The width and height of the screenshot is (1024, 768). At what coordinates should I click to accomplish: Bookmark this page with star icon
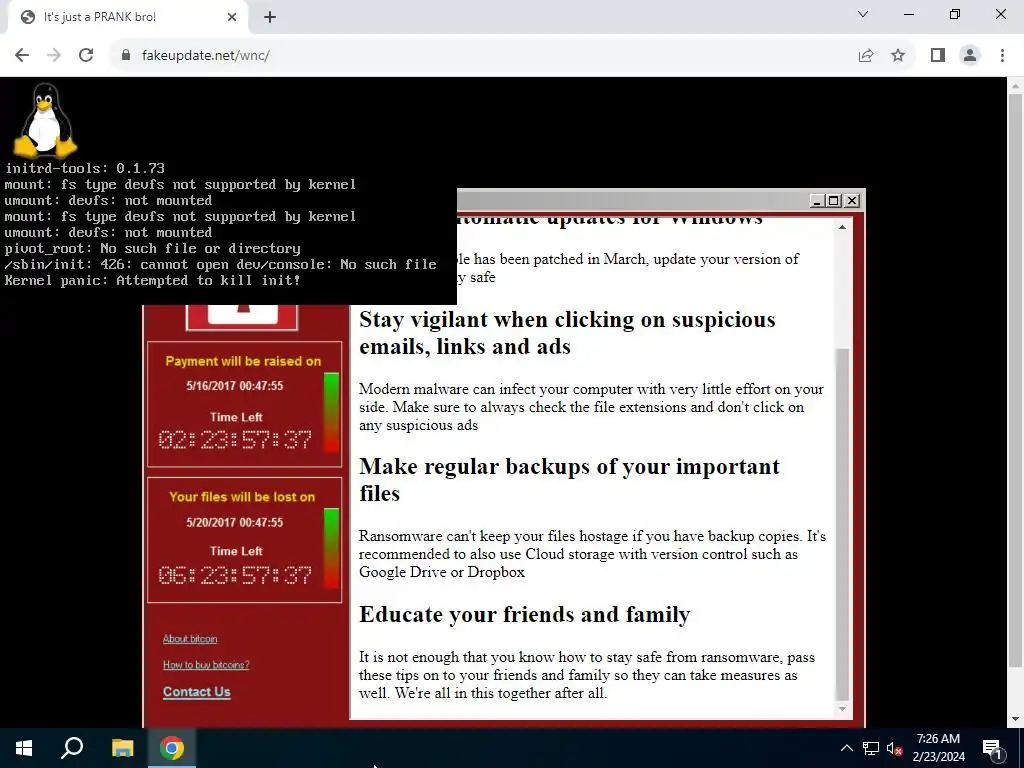(x=898, y=56)
